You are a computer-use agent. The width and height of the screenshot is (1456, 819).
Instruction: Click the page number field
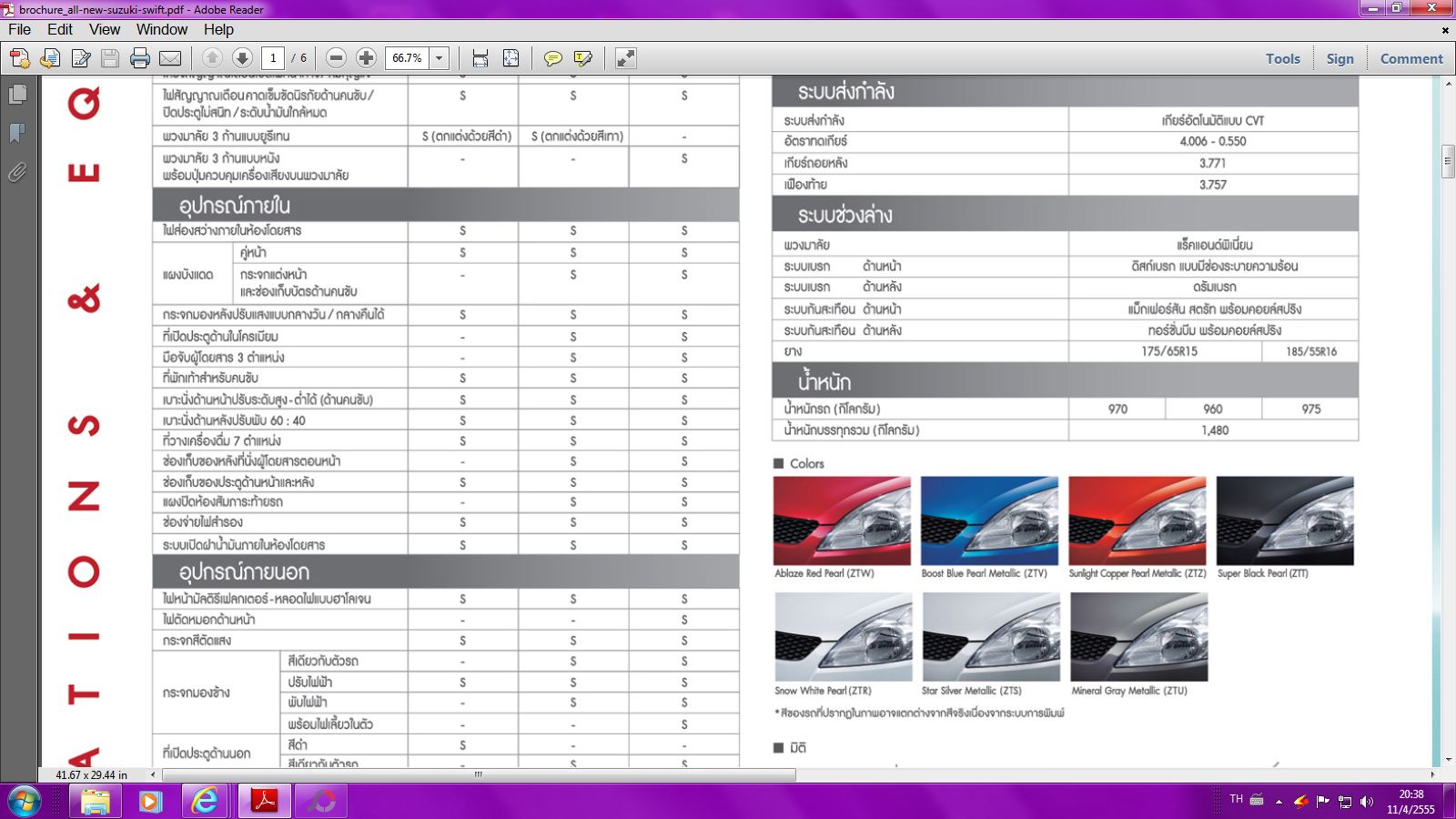click(x=273, y=58)
